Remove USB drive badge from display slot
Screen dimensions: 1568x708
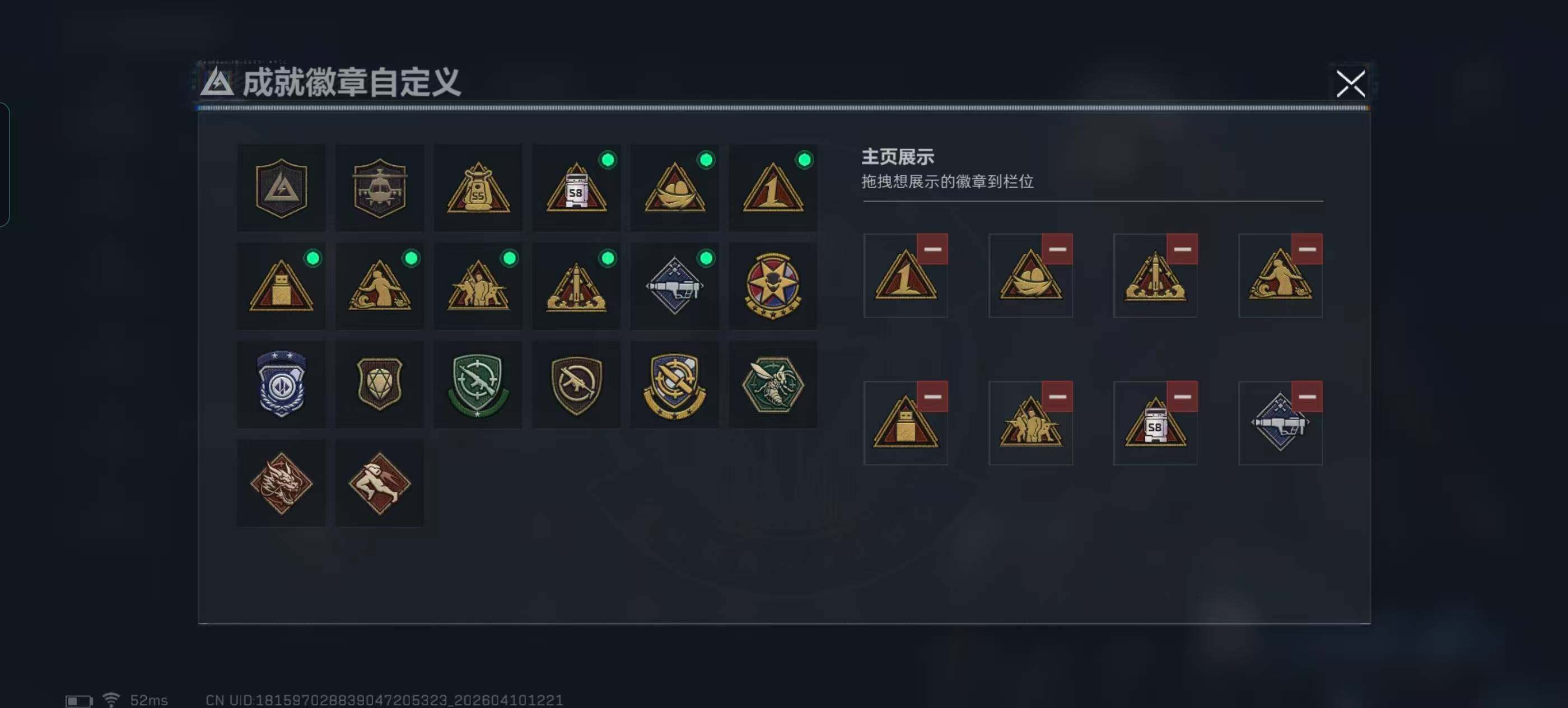(x=932, y=397)
